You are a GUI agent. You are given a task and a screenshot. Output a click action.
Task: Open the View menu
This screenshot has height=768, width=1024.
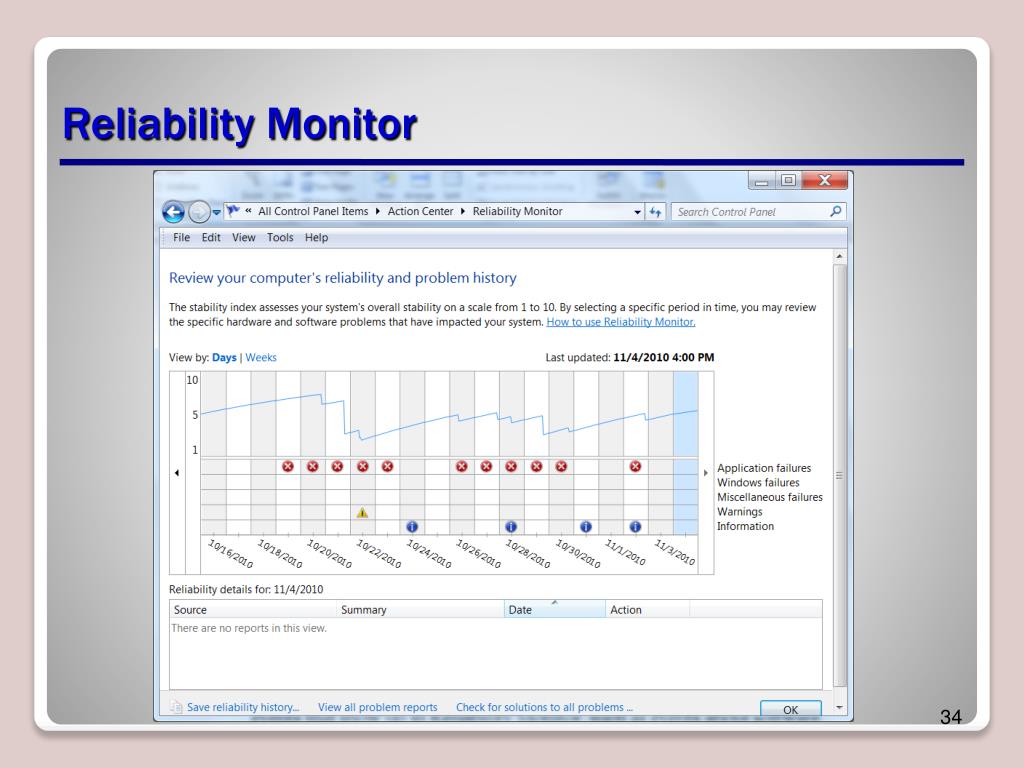pos(243,238)
